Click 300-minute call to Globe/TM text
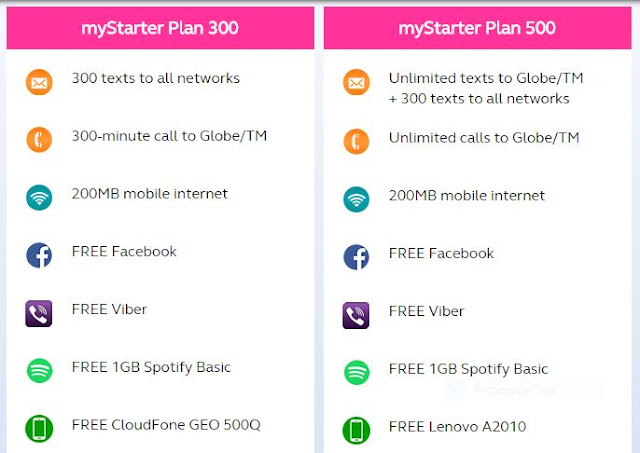640x453 pixels. point(169,136)
